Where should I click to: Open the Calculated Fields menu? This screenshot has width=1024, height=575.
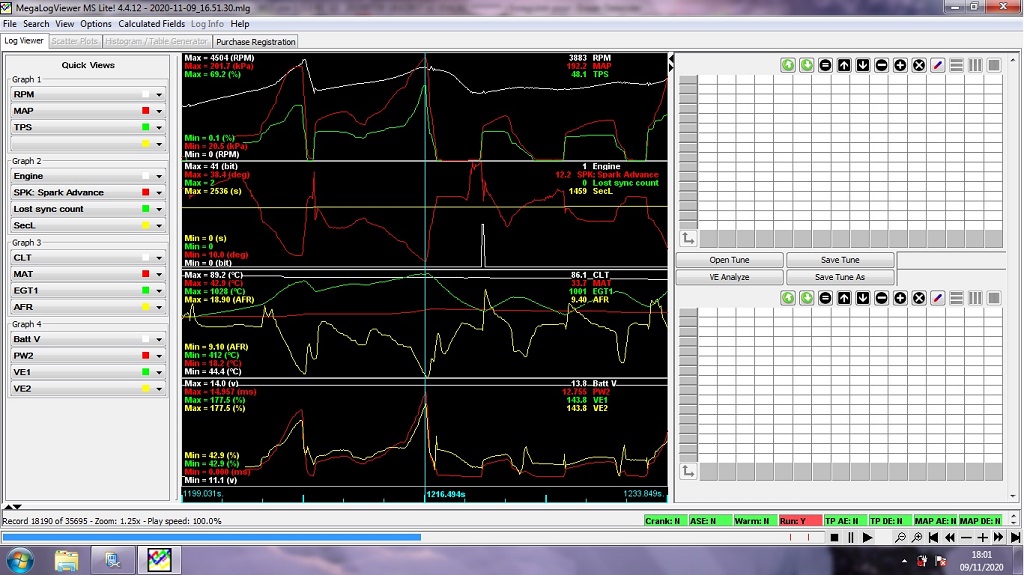point(152,24)
